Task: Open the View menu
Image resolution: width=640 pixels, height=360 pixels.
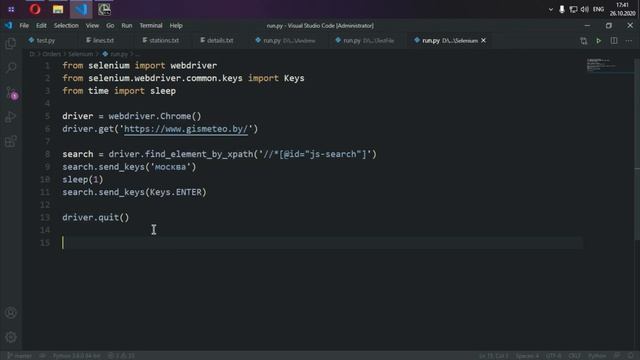Action: 92,25
